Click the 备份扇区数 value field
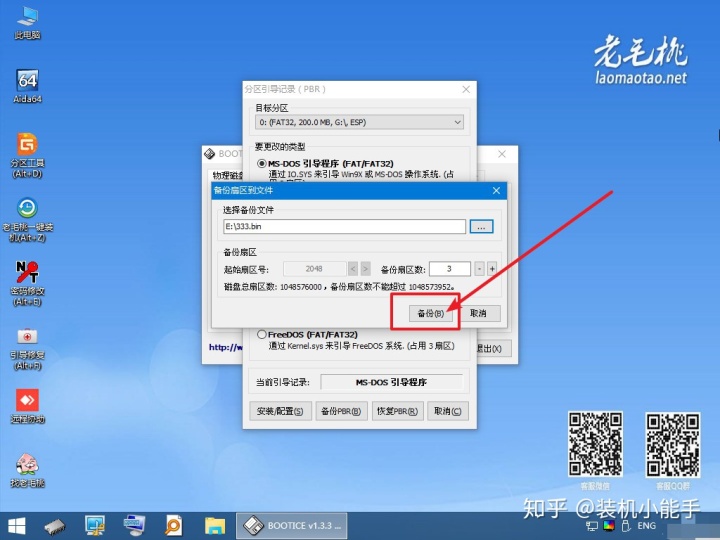The height and width of the screenshot is (540, 720). pyautogui.click(x=450, y=269)
